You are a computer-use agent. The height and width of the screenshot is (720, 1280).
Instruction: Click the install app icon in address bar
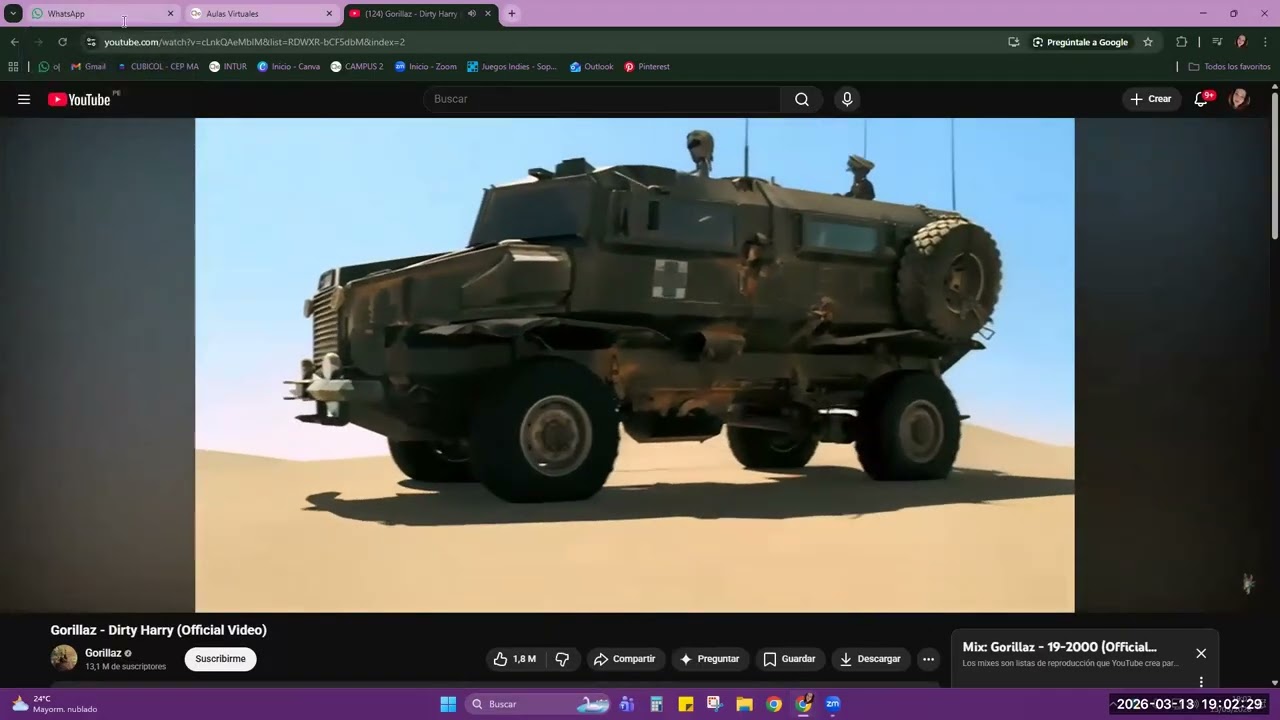click(1014, 42)
